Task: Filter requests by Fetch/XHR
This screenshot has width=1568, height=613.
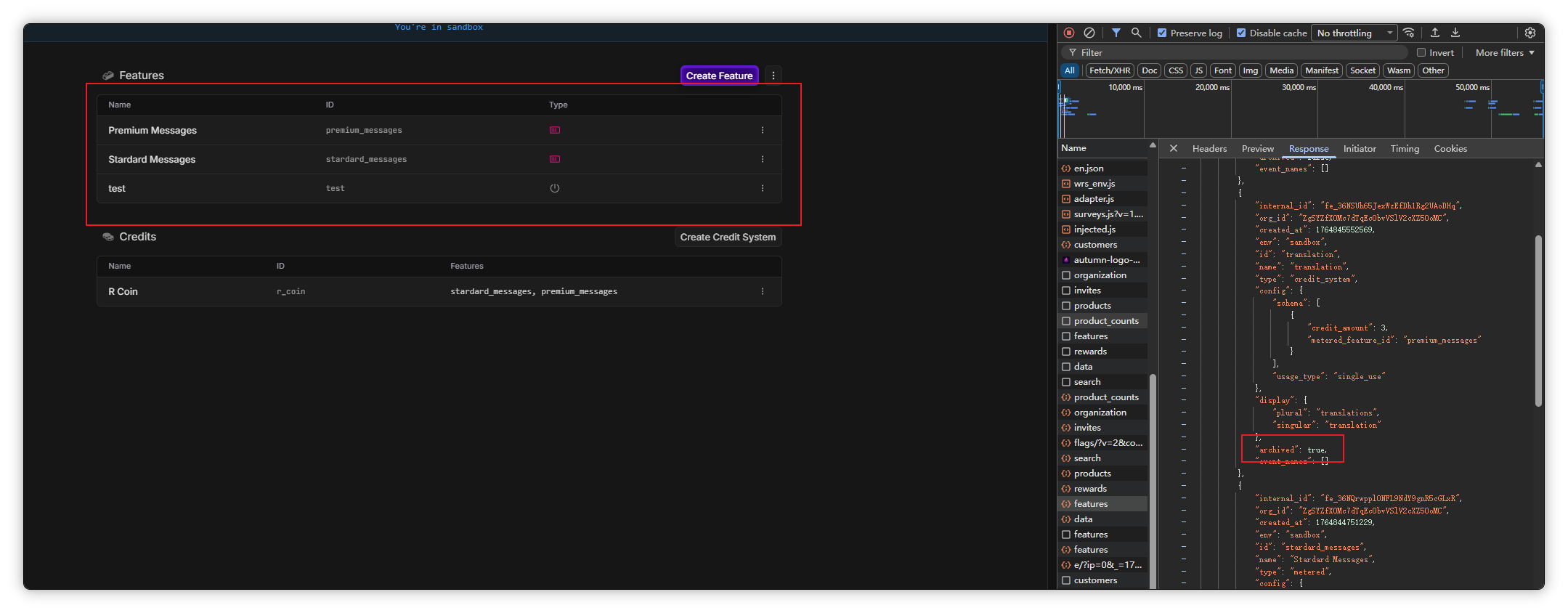Action: (x=1110, y=70)
